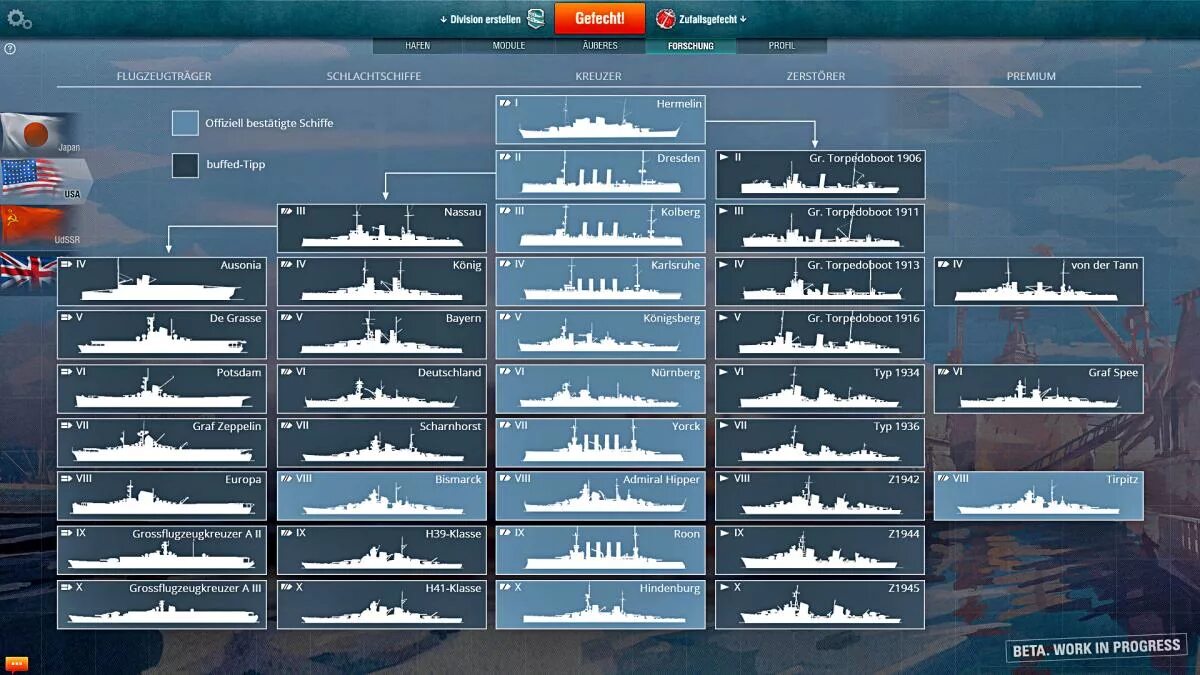Select the Gr. Torpedoboot 1913 destroyer
Viewport: 1200px width, 675px height.
(820, 281)
